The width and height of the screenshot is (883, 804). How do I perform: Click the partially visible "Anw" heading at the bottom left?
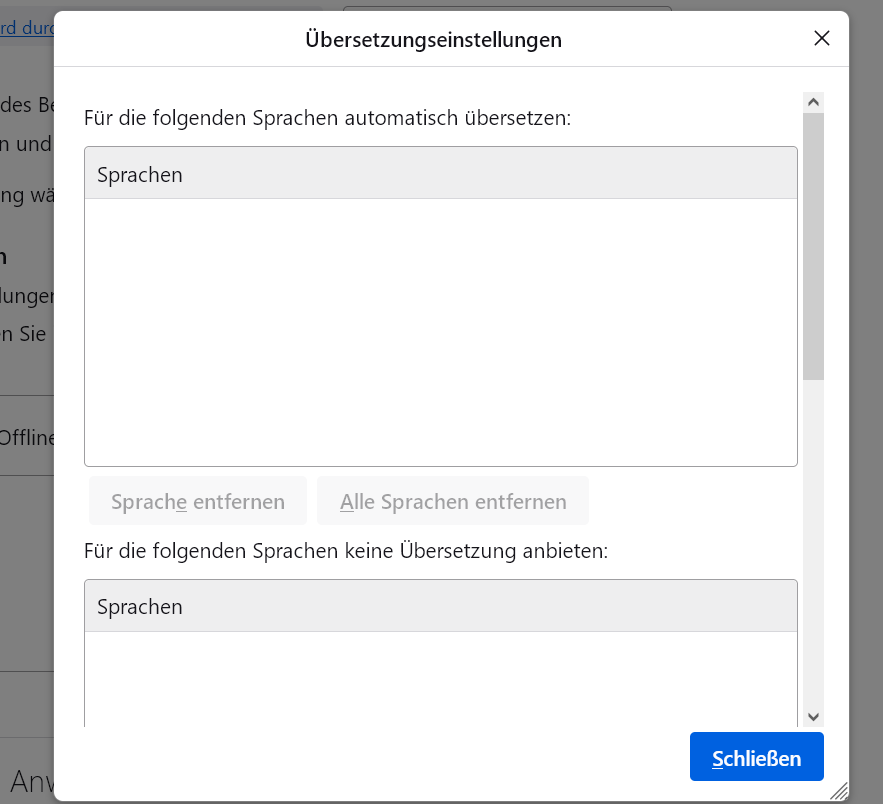(28, 780)
